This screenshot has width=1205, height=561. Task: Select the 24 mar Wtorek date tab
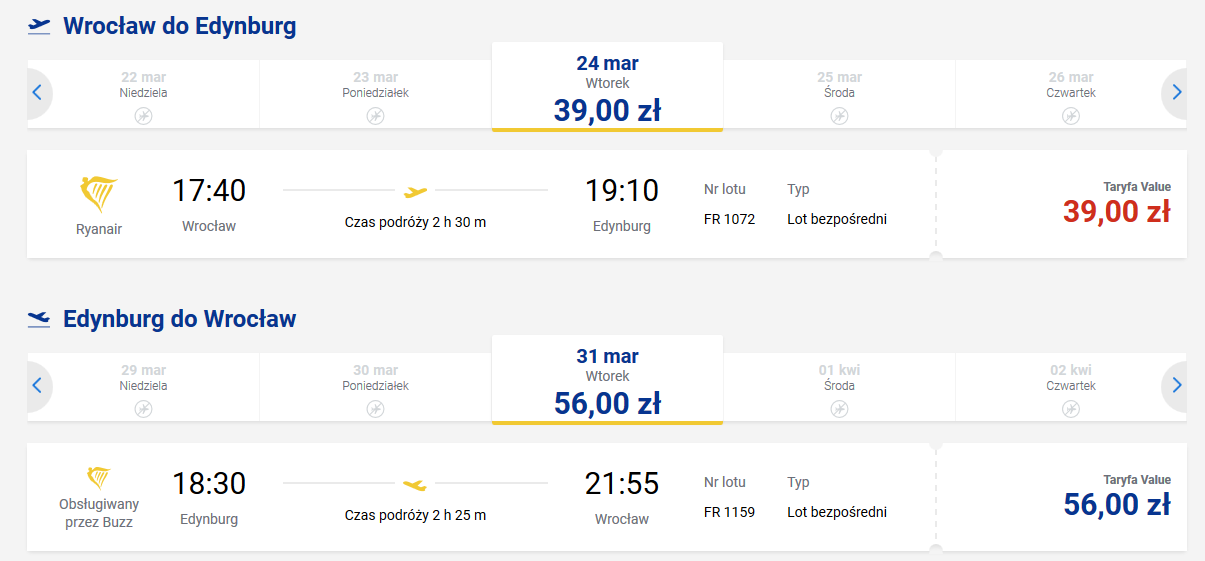click(607, 87)
